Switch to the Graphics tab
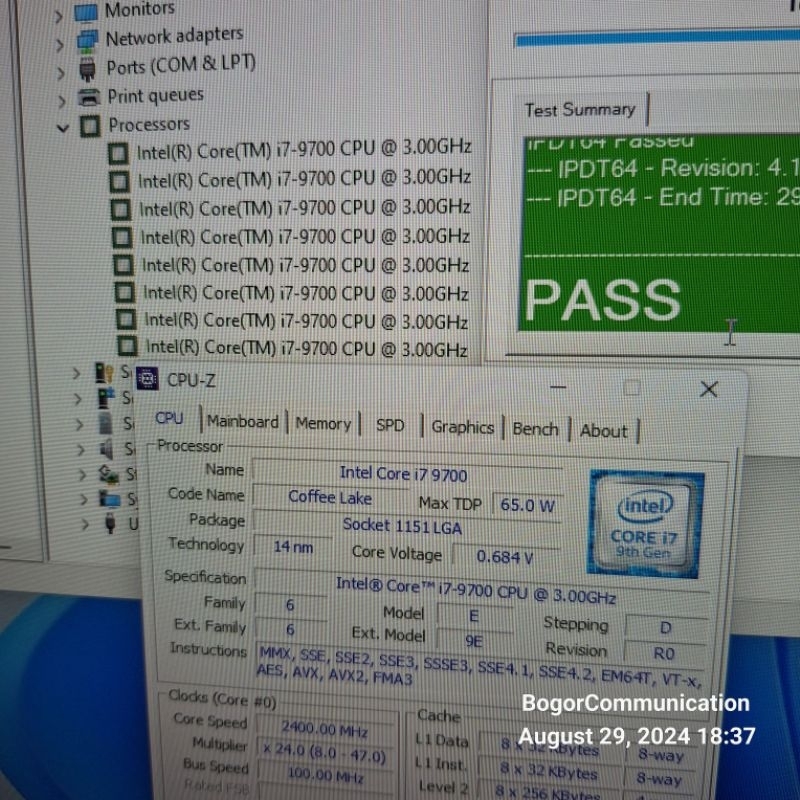Image resolution: width=800 pixels, height=800 pixels. (x=462, y=427)
